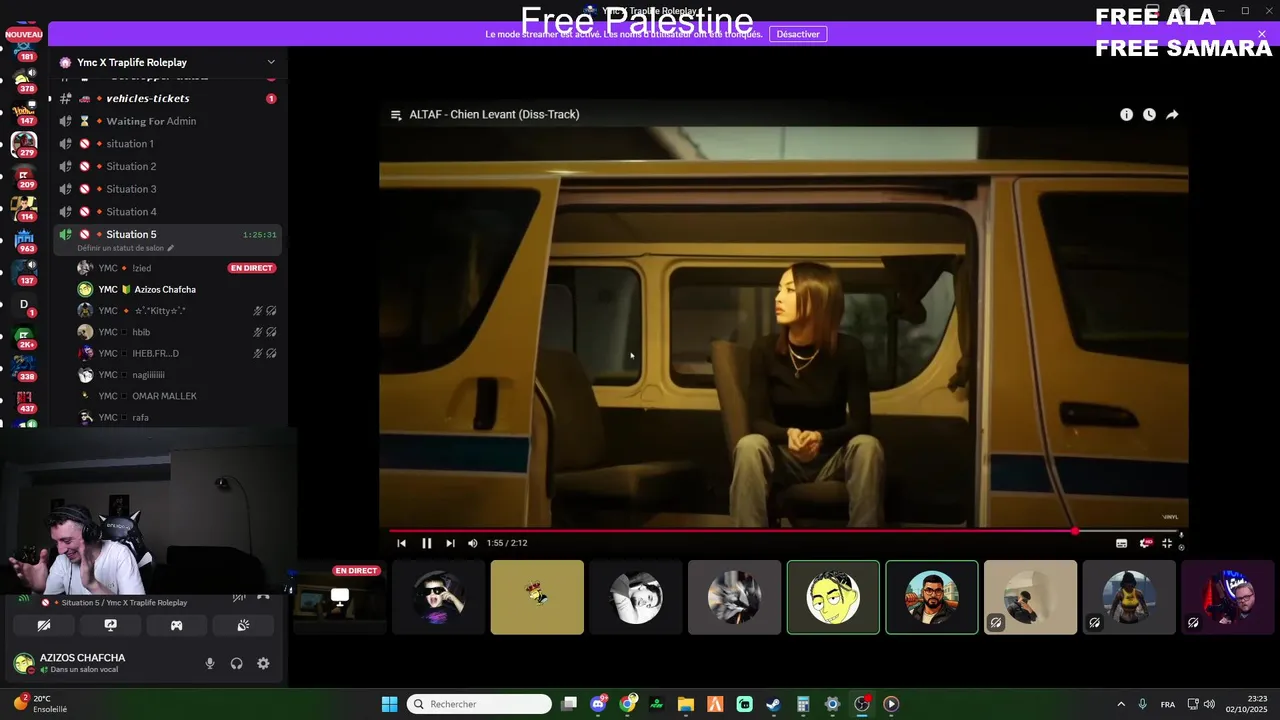Viewport: 1280px width, 720px height.
Task: Open Windows Start menu
Action: tap(389, 704)
